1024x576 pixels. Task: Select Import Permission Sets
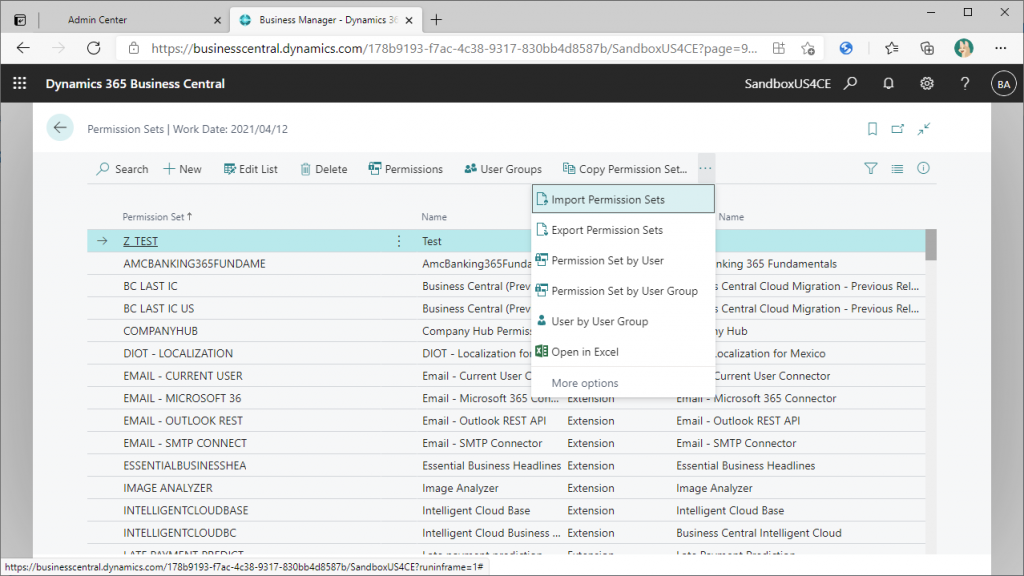623,199
